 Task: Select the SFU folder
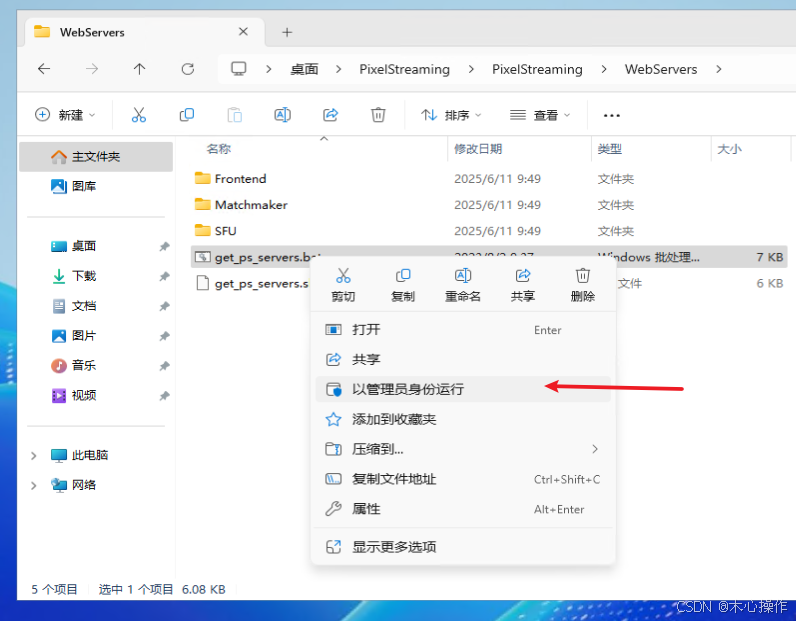pos(490,231)
